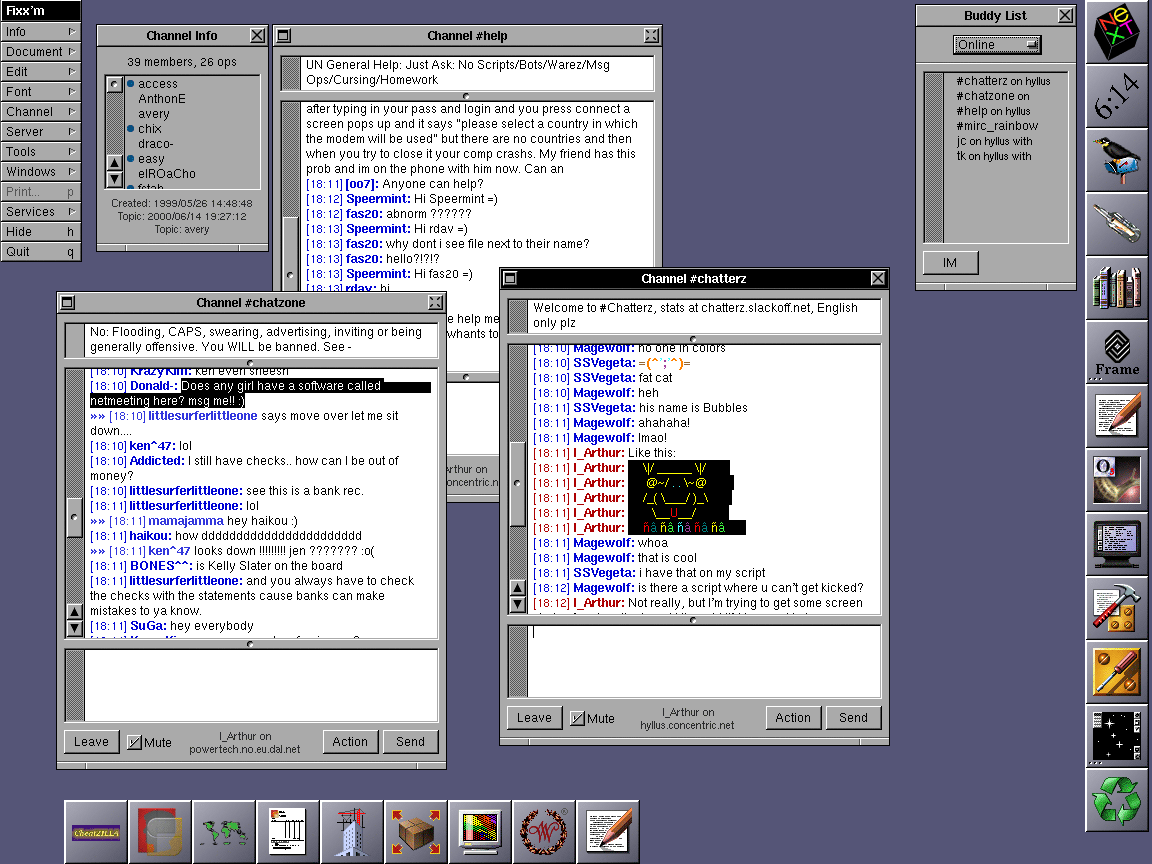
Task: Open the document page with columns icon
Action: tap(288, 832)
